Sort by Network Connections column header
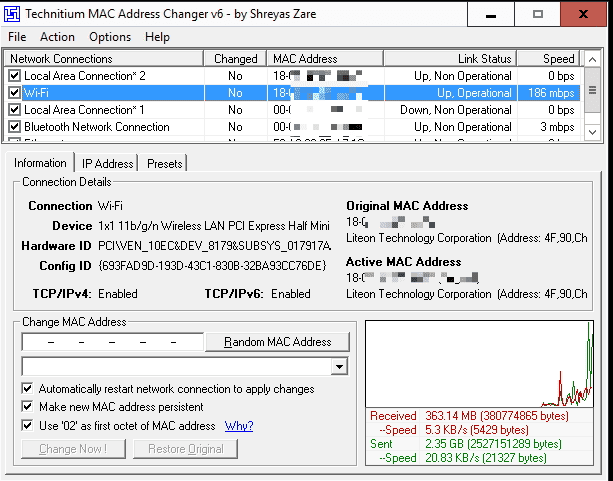The height and width of the screenshot is (481, 613). pos(104,59)
